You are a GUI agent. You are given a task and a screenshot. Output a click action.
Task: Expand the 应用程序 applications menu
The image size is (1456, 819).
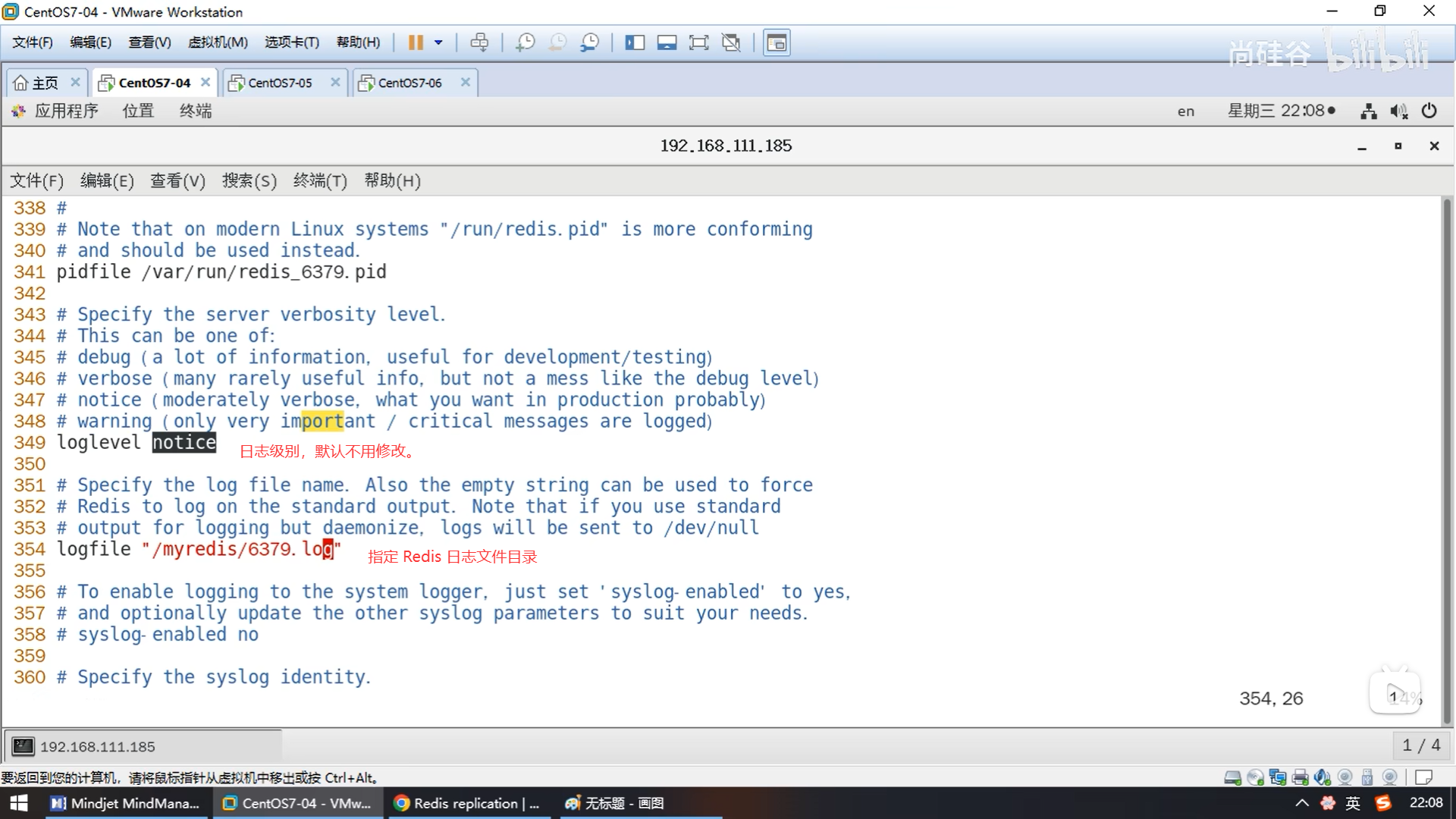pyautogui.click(x=66, y=111)
